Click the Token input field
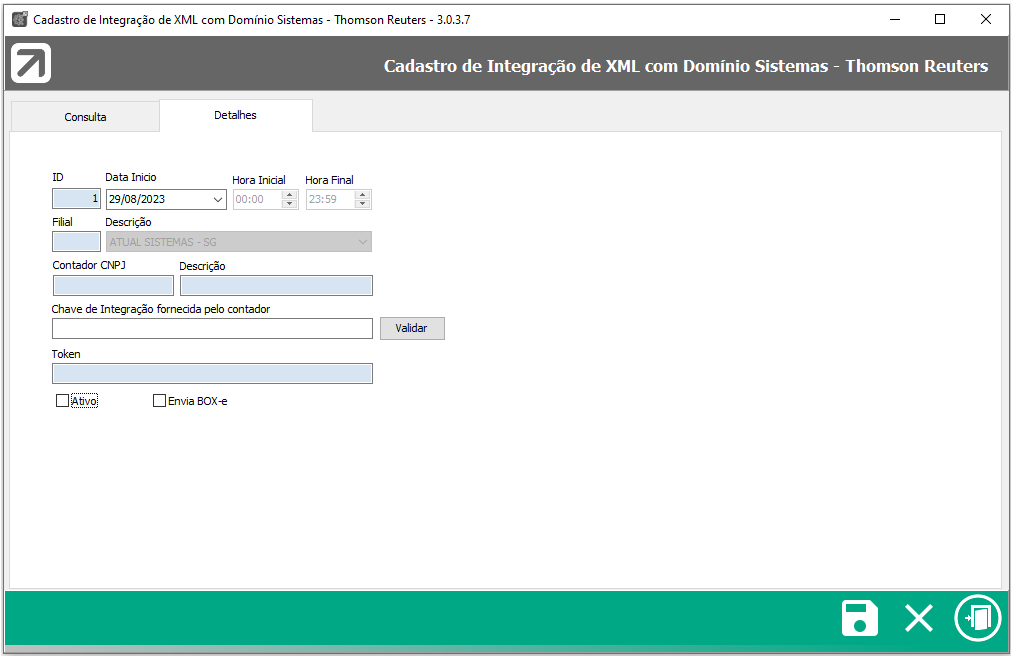Screen dimensions: 1011x656 coord(212,373)
